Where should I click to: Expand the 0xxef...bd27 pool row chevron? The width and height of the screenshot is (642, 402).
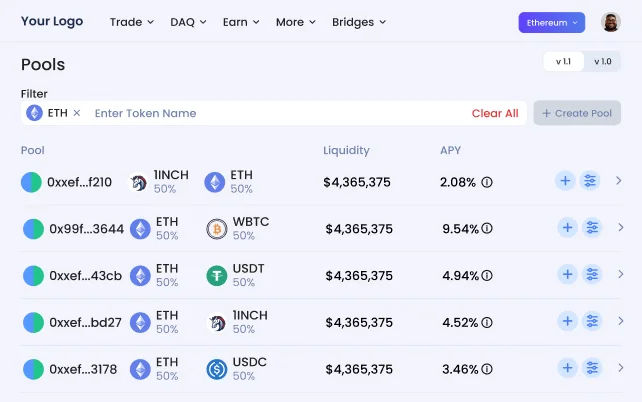pyautogui.click(x=620, y=321)
